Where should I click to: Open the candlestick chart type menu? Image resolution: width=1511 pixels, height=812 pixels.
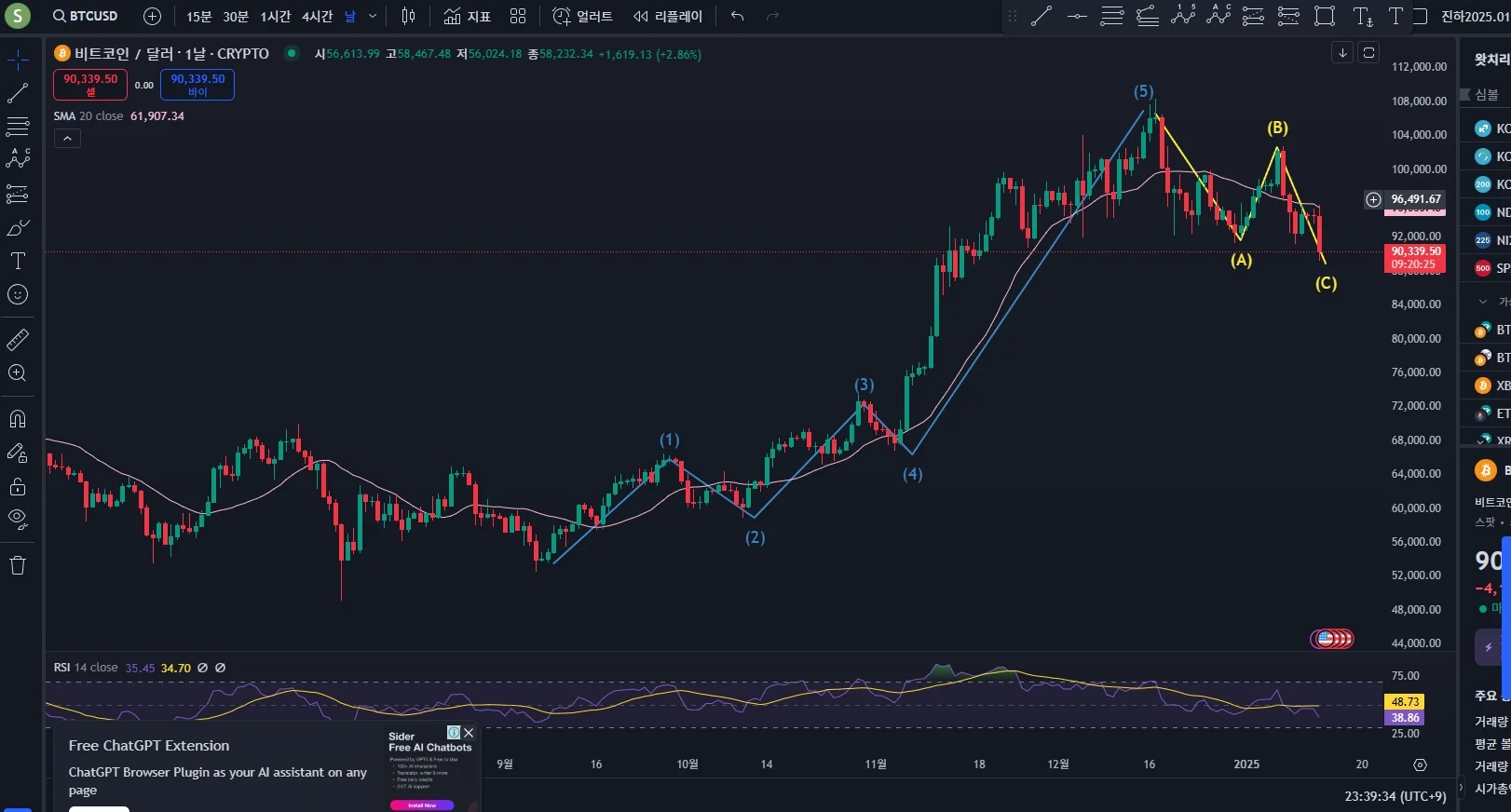click(408, 16)
